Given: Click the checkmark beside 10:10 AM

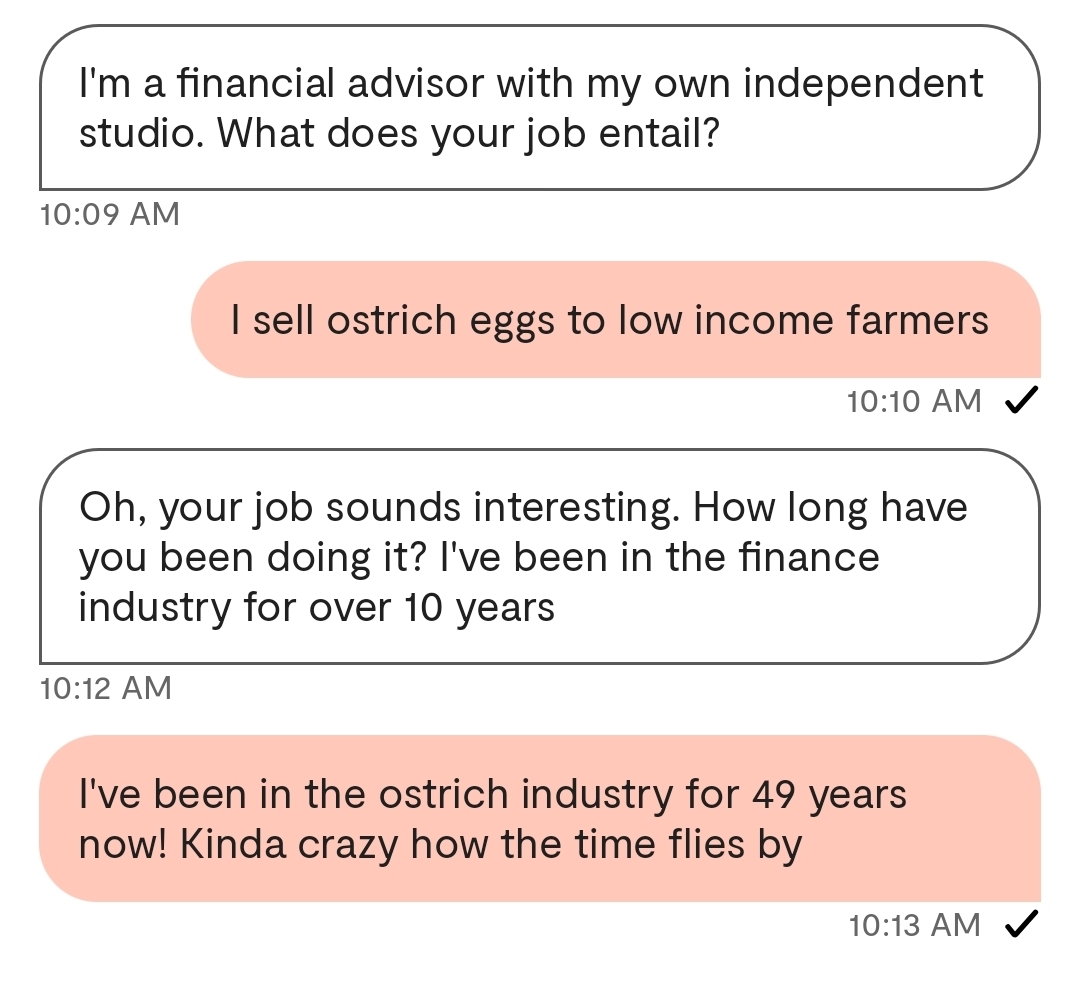Looking at the screenshot, I should 1020,402.
